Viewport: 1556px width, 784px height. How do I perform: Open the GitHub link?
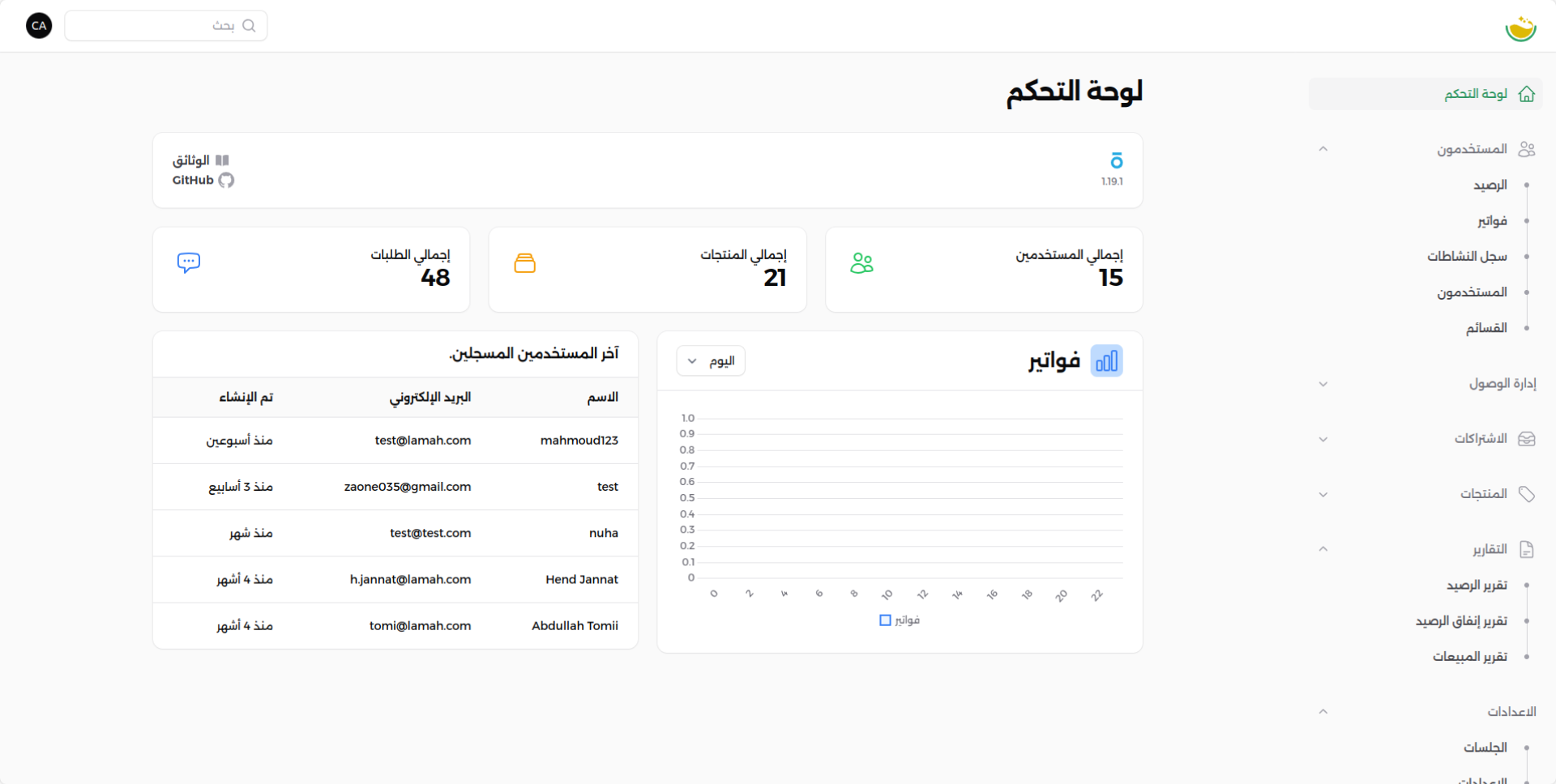coord(203,181)
